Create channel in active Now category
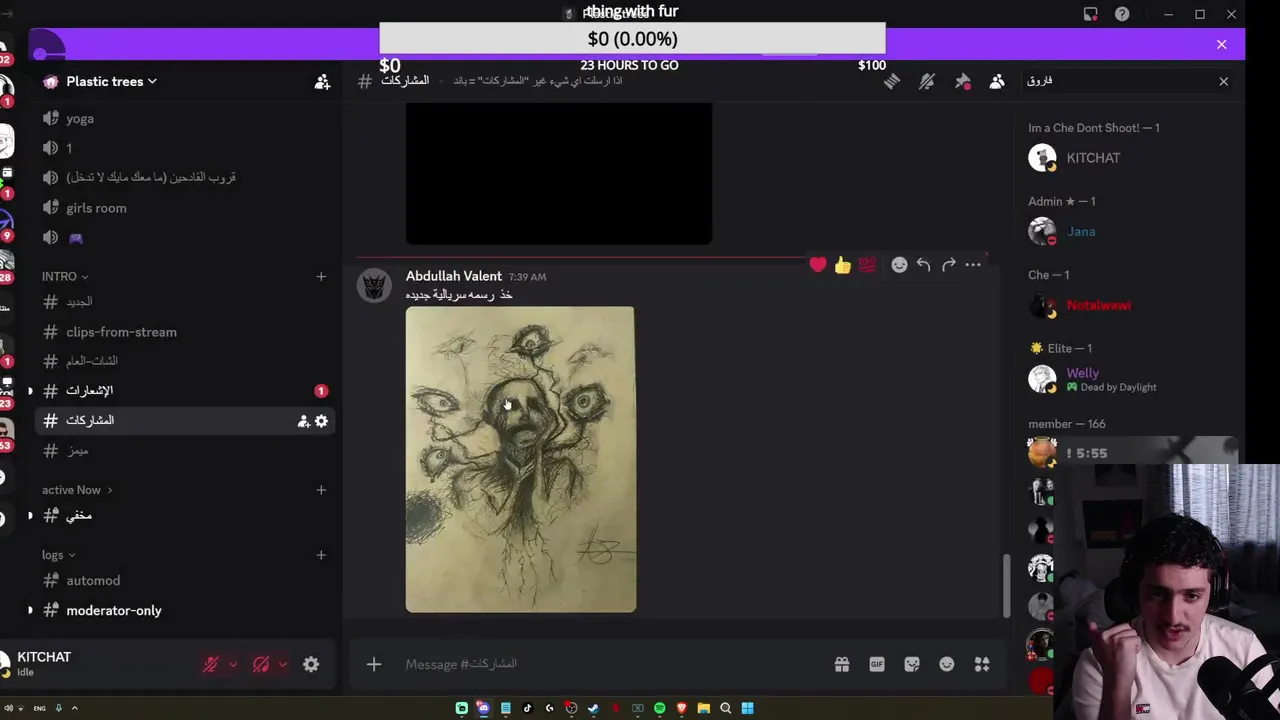The image size is (1280, 720). pos(321,490)
